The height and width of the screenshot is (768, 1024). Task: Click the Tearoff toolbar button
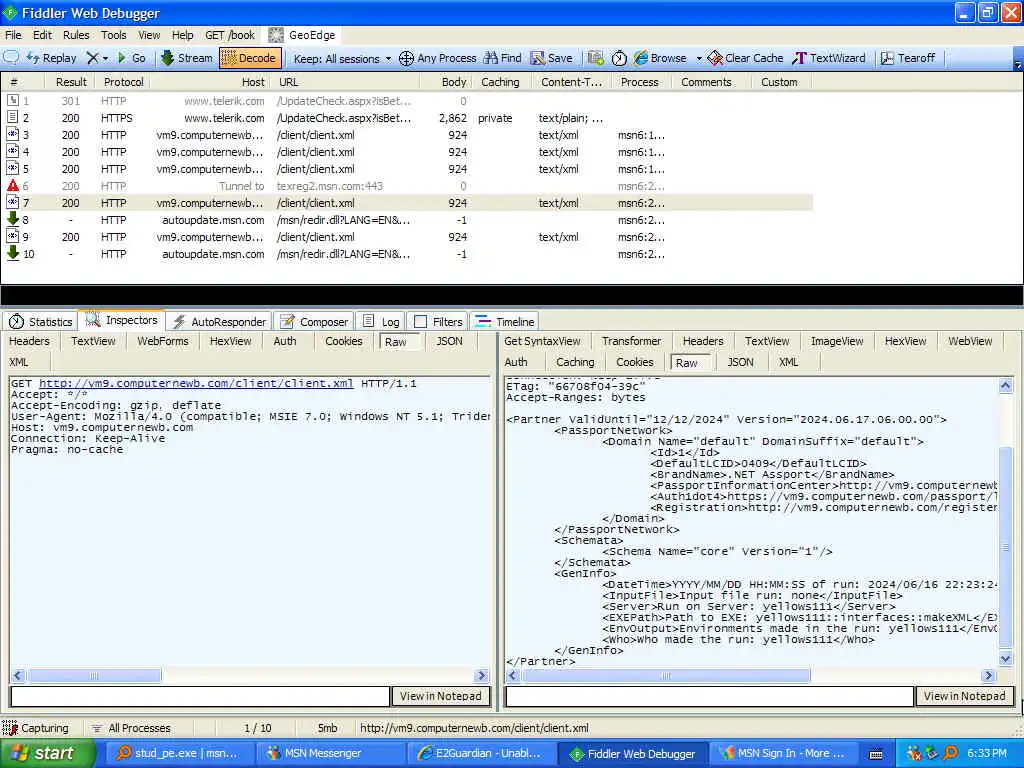pos(908,58)
